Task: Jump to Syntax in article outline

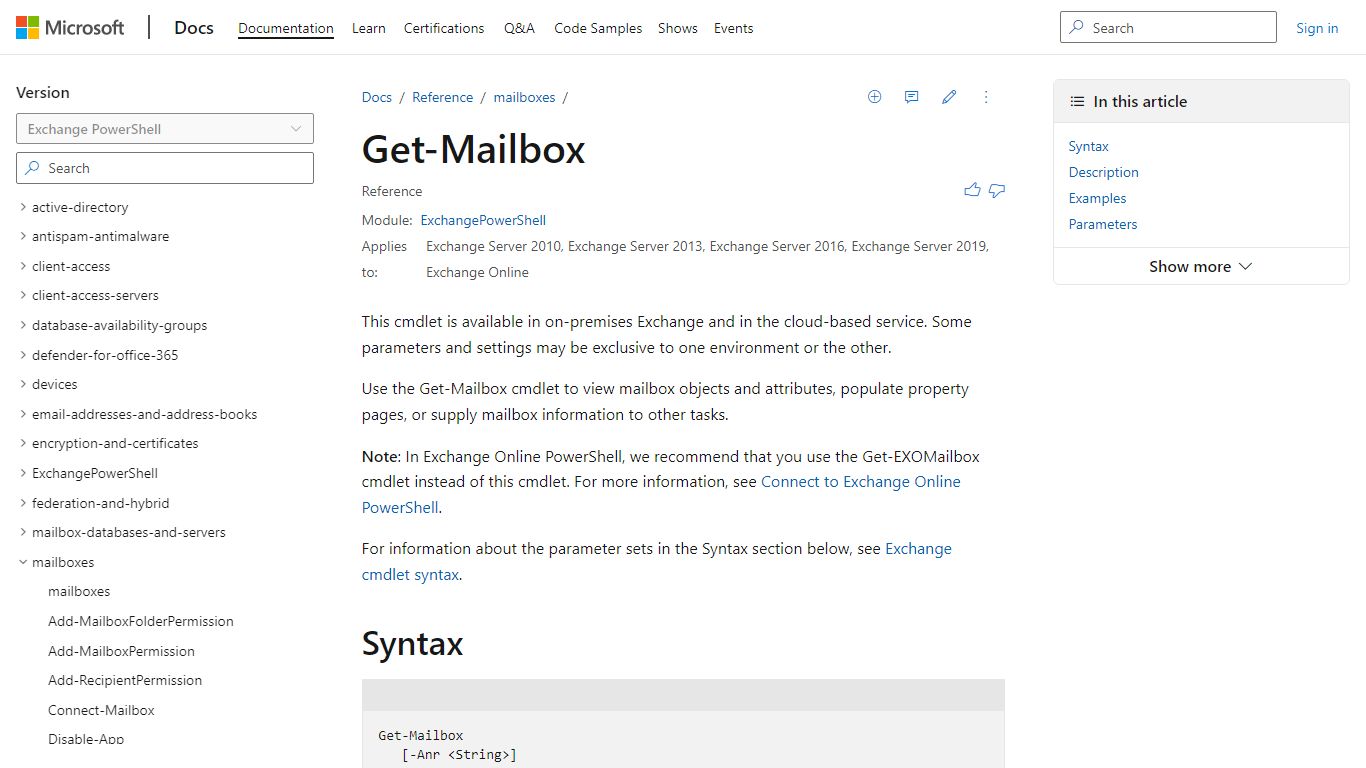Action: click(1088, 146)
